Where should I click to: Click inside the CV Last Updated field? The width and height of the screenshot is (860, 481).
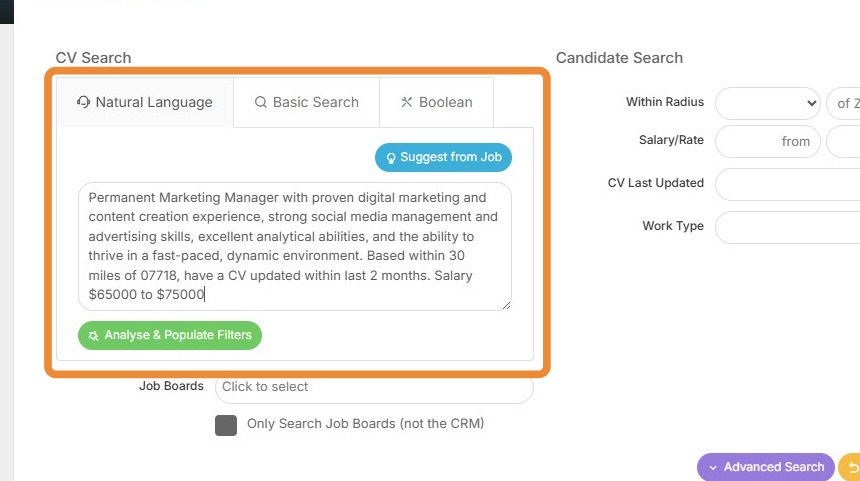coord(787,184)
